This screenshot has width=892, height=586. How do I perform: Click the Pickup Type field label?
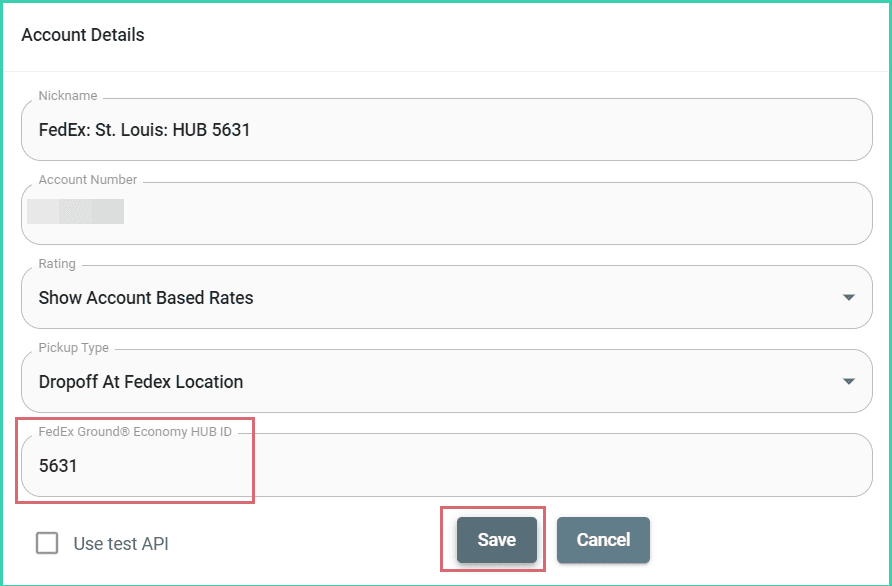(x=74, y=348)
